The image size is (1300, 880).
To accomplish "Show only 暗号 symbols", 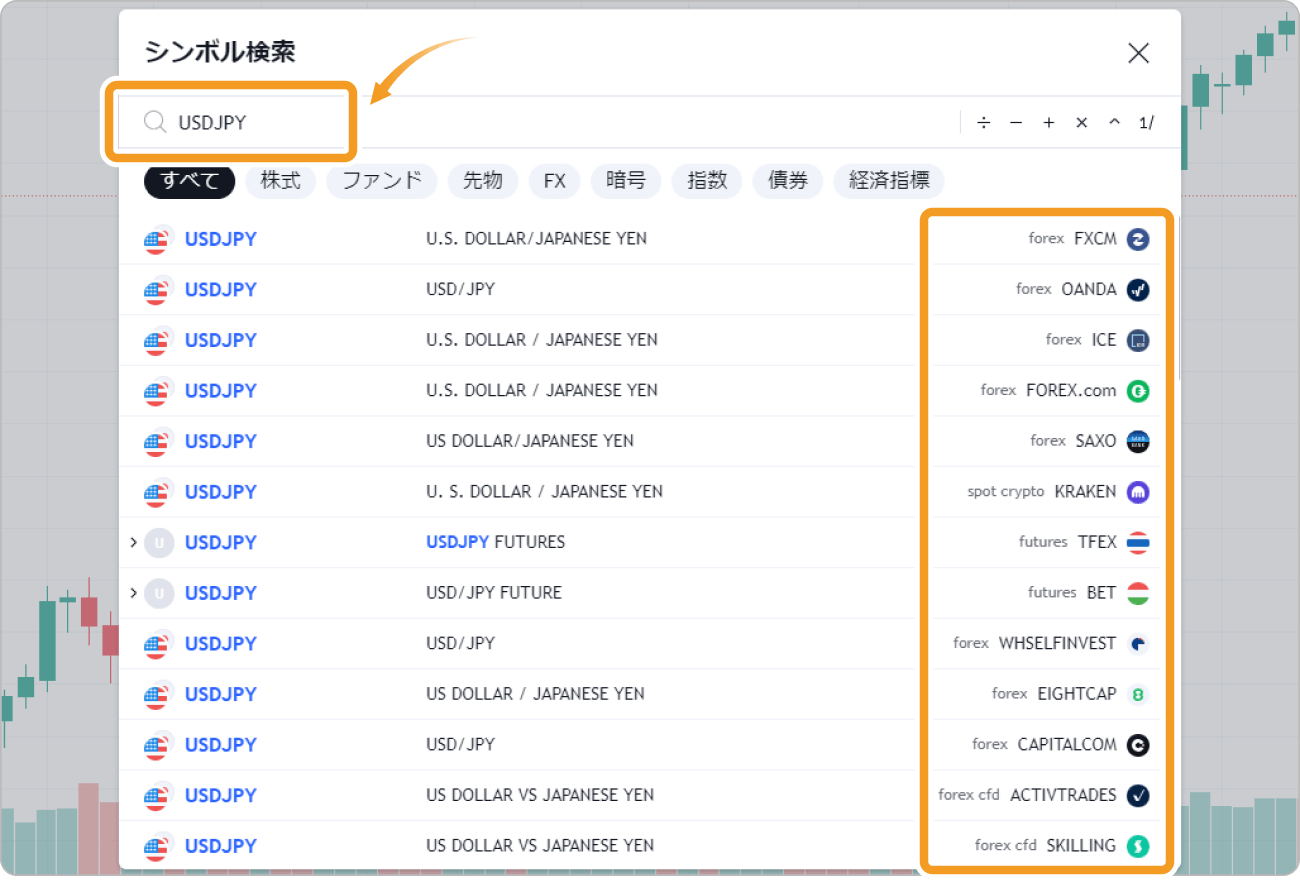I will tap(625, 181).
